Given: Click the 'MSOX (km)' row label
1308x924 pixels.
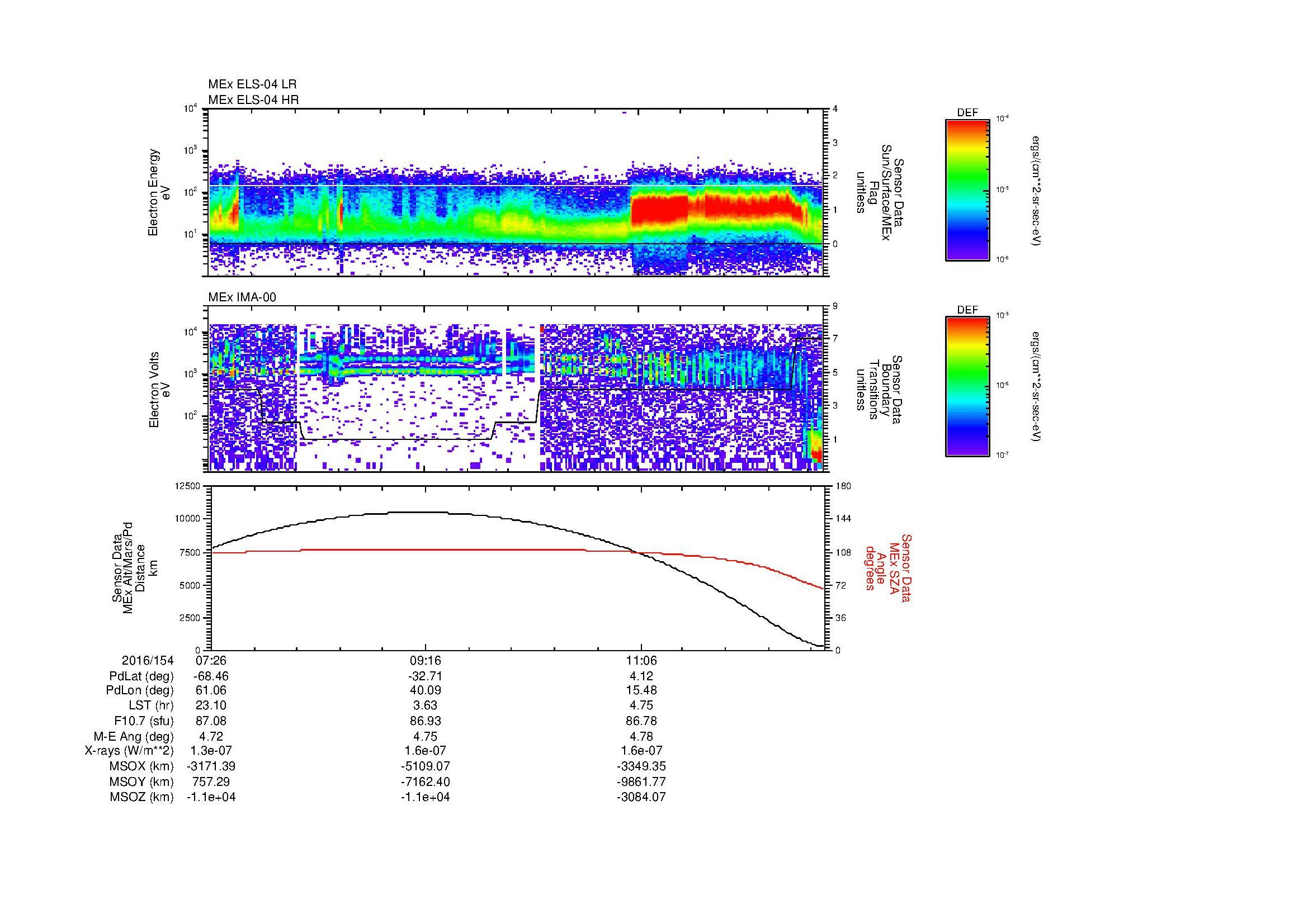Looking at the screenshot, I should pyautogui.click(x=141, y=767).
